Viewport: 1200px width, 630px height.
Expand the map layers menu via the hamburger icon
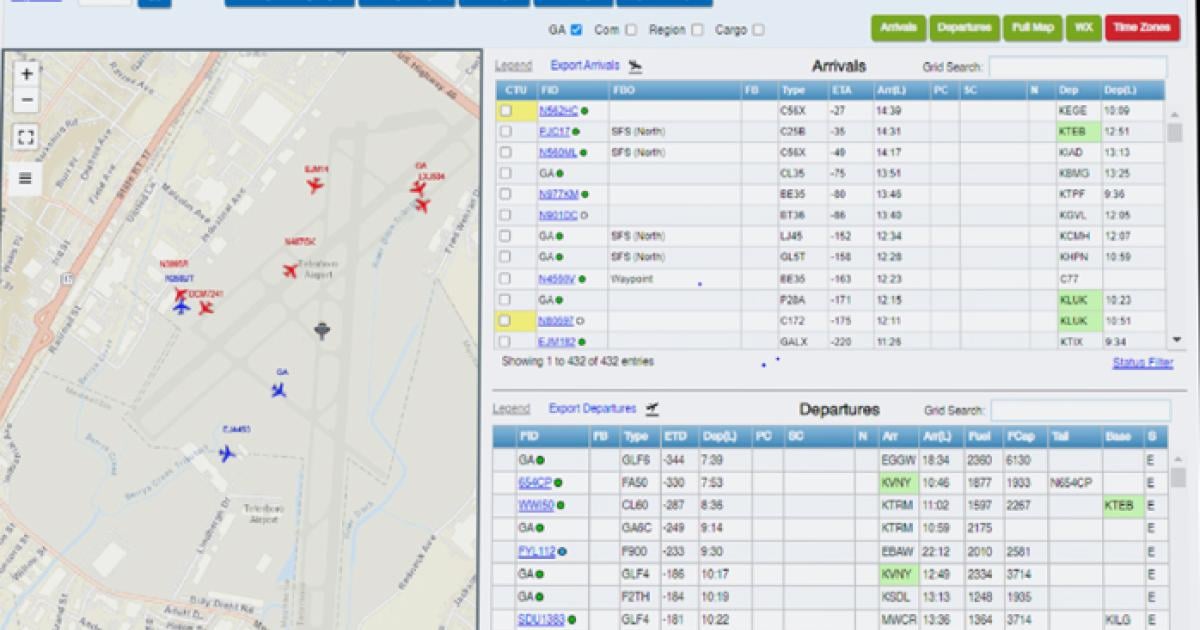pyautogui.click(x=23, y=180)
